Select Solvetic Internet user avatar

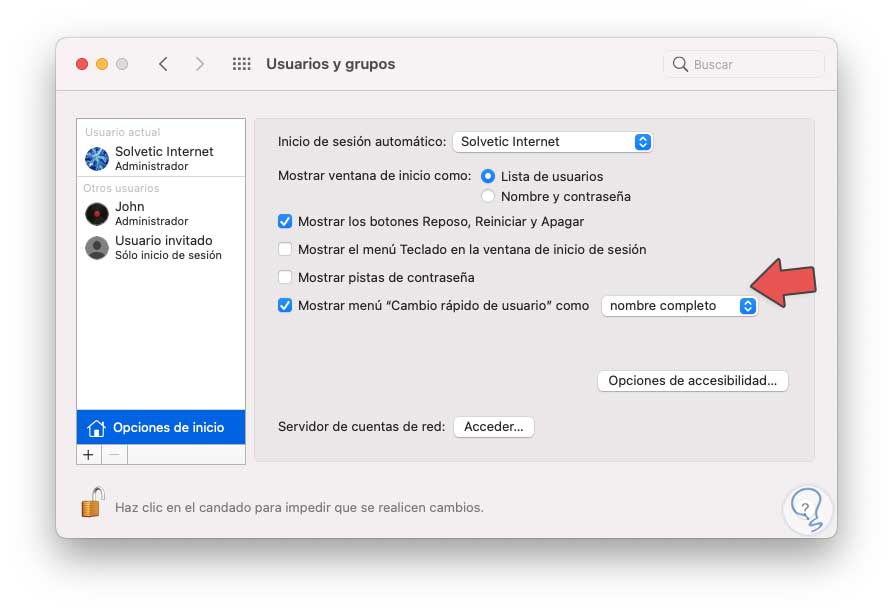(97, 158)
